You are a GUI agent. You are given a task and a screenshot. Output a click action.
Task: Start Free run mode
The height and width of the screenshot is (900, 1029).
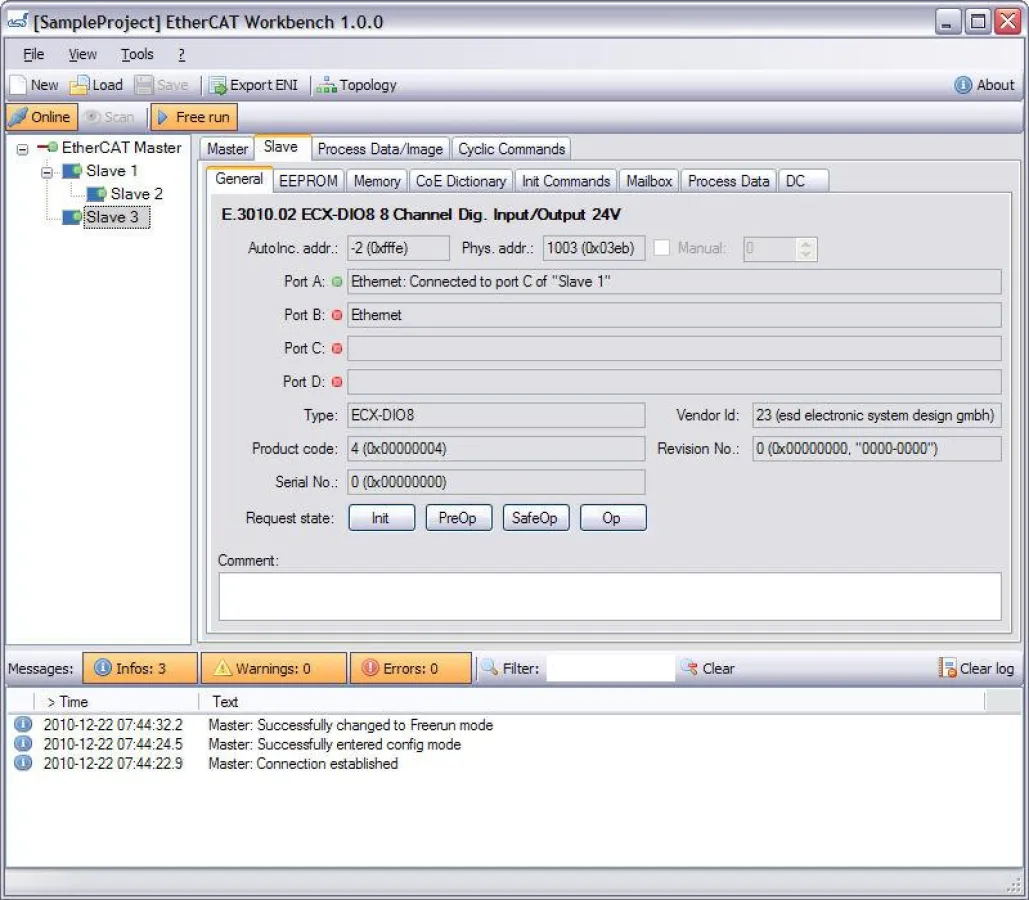[192, 117]
